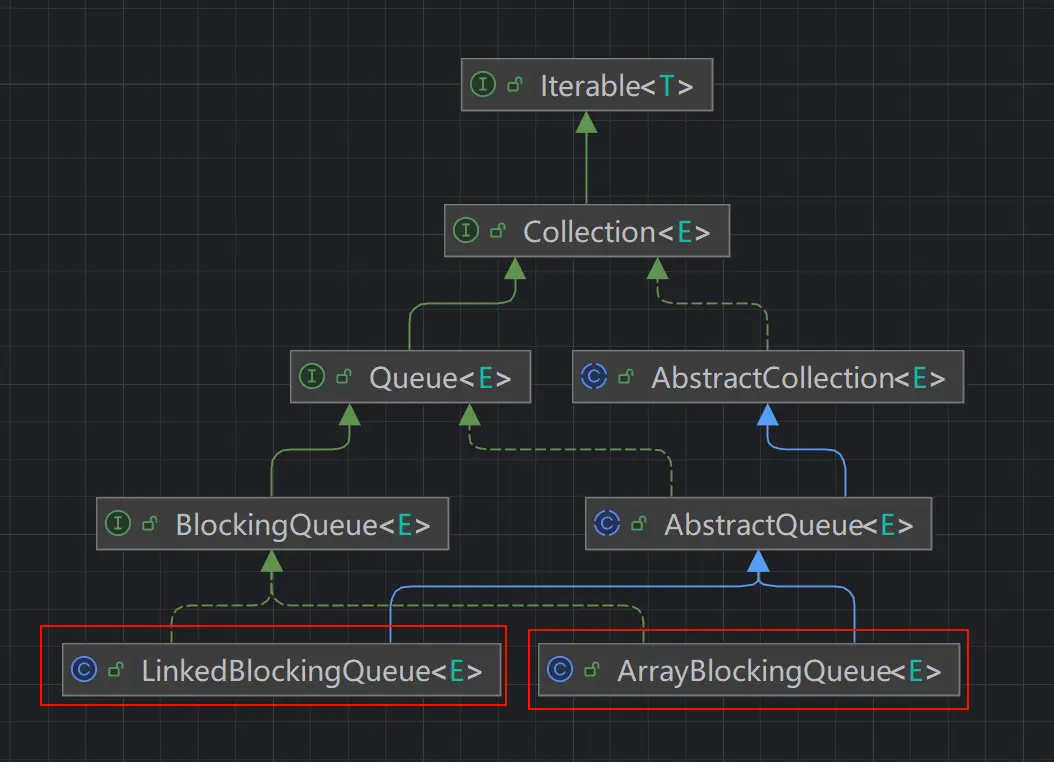The image size is (1054, 762).
Task: Click the abstract class icon on AbstractQueue<E>
Action: coord(607,523)
